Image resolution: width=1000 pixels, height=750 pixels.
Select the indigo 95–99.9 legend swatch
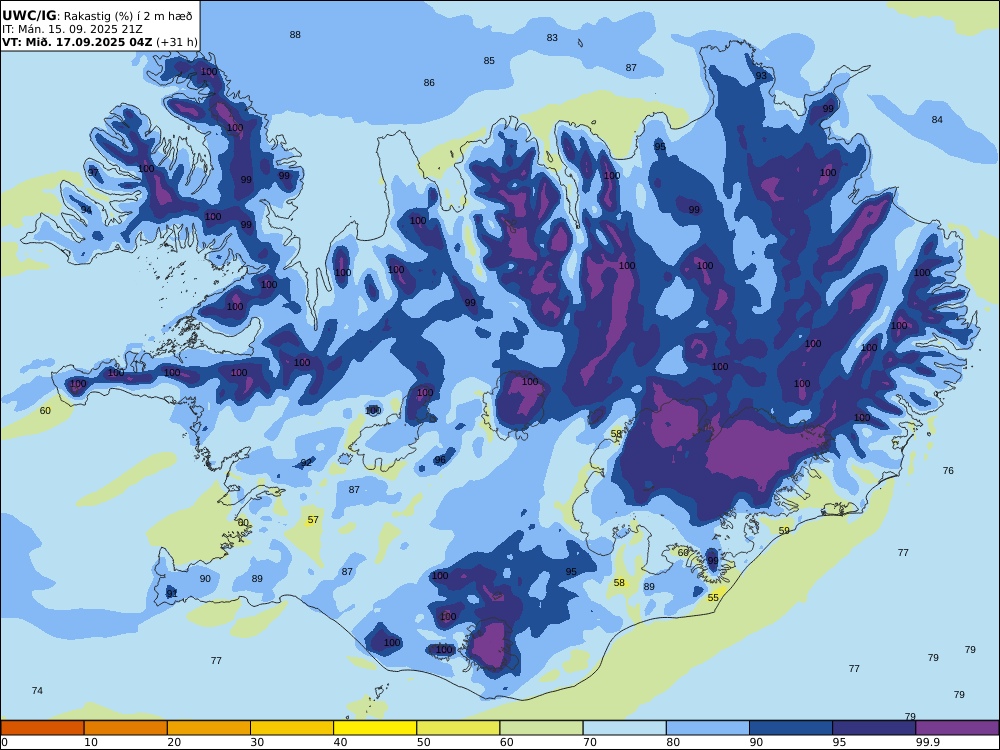[x=874, y=728]
